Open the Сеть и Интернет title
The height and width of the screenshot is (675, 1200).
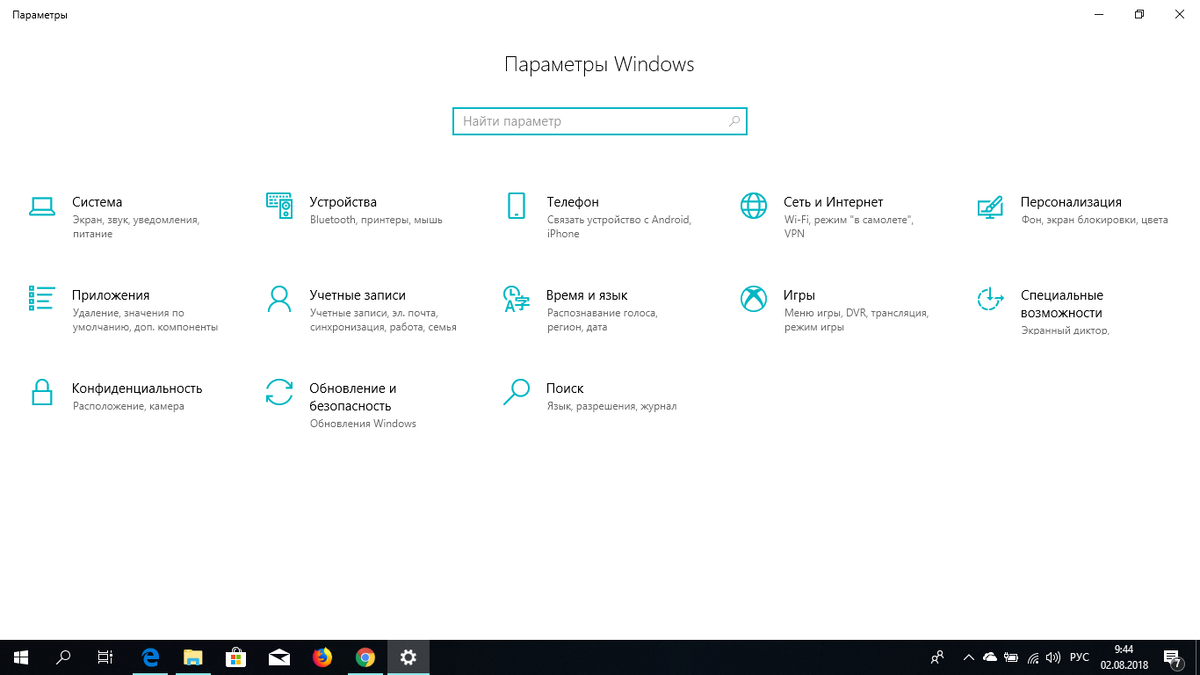(833, 202)
